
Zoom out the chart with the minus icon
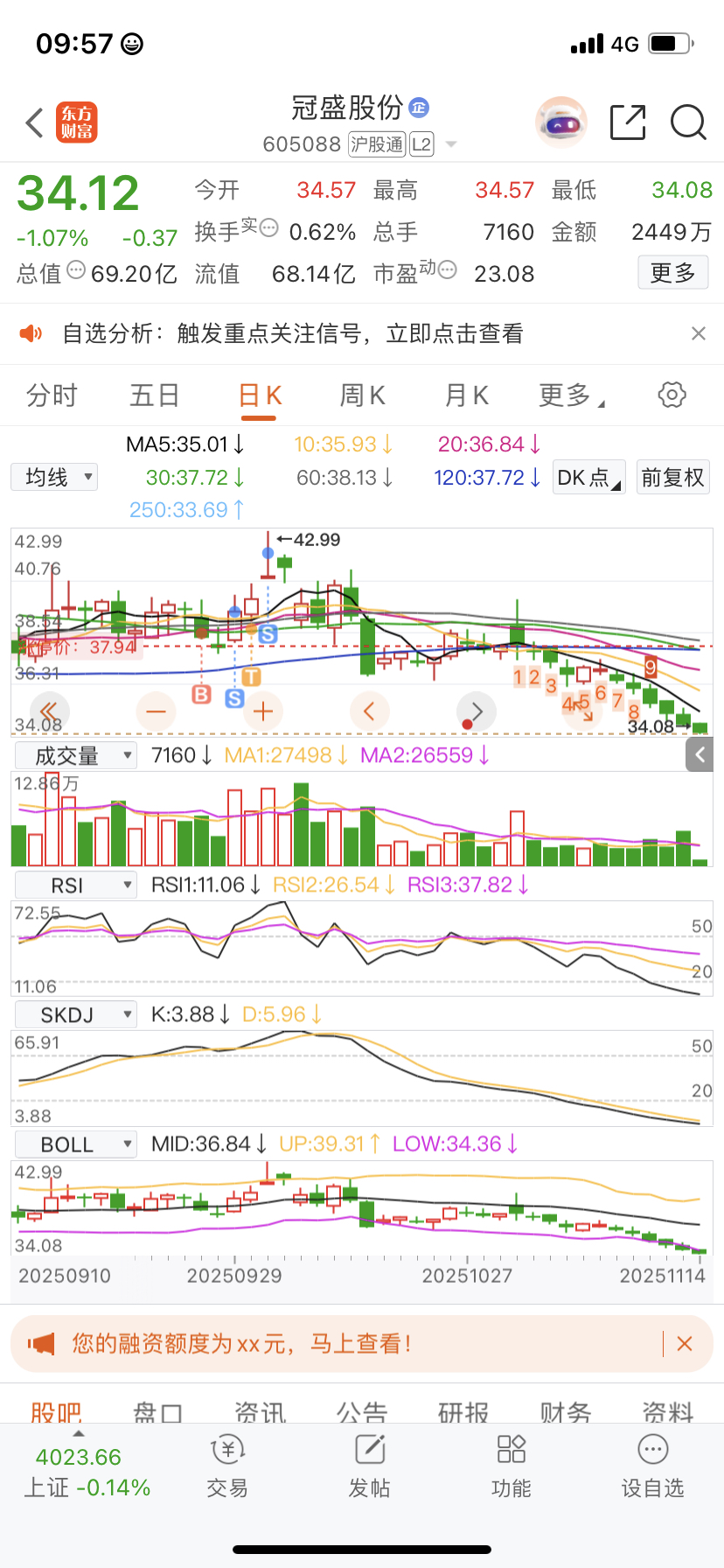[157, 710]
